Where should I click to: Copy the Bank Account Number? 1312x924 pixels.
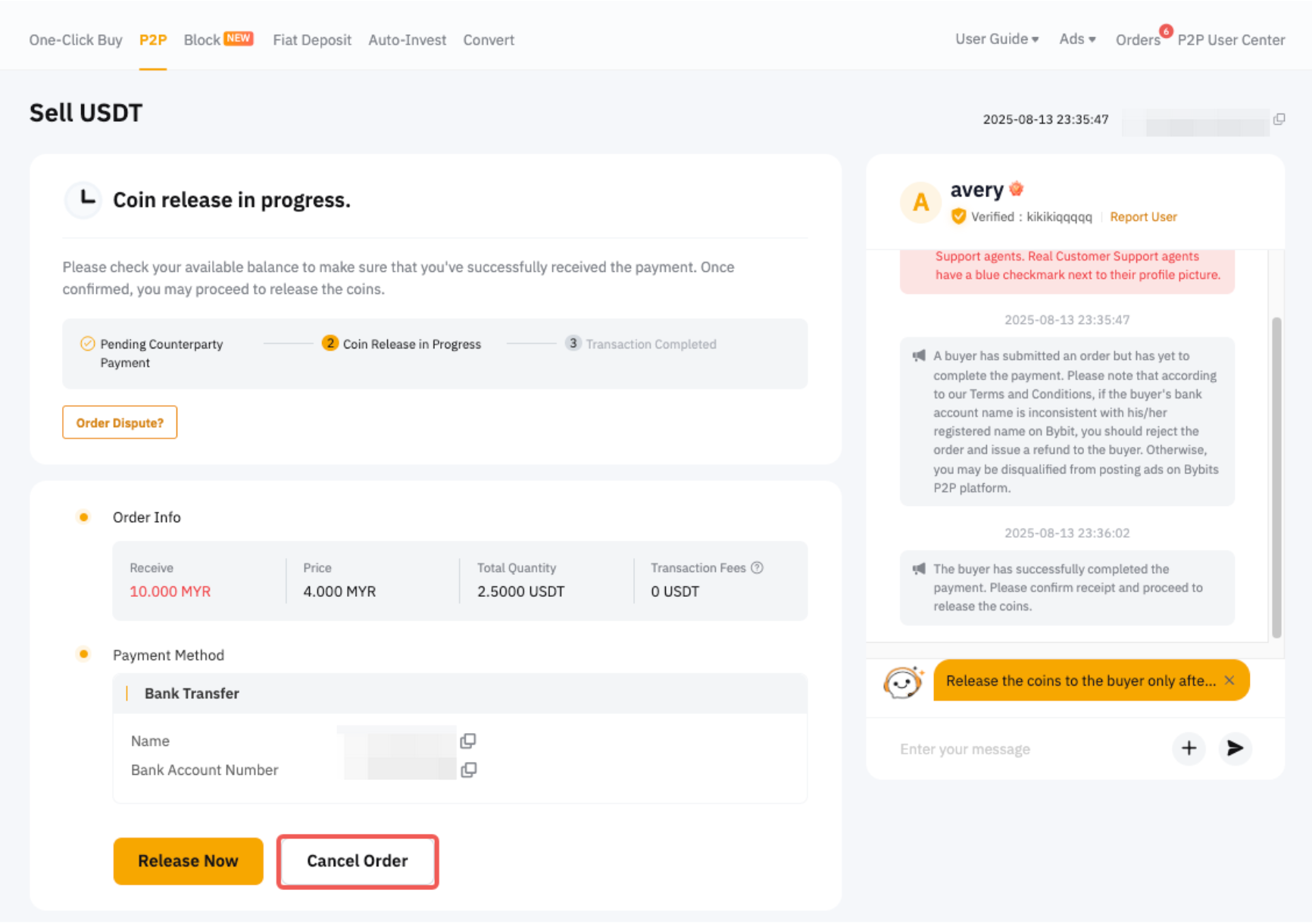coord(468,770)
